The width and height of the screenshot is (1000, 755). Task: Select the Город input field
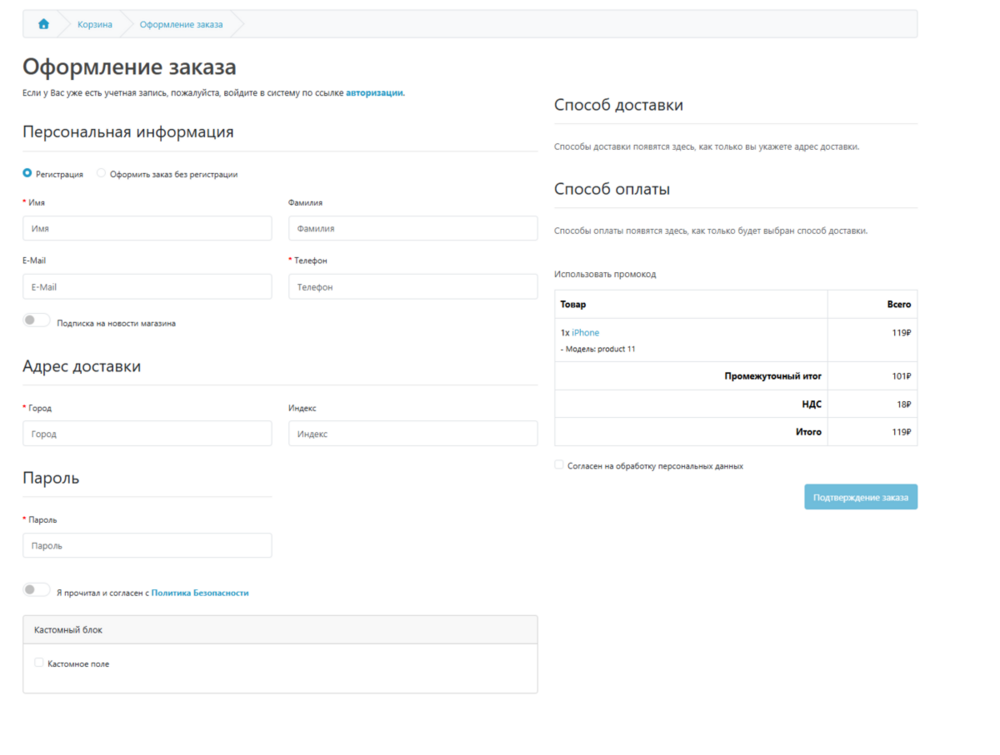pyautogui.click(x=147, y=434)
